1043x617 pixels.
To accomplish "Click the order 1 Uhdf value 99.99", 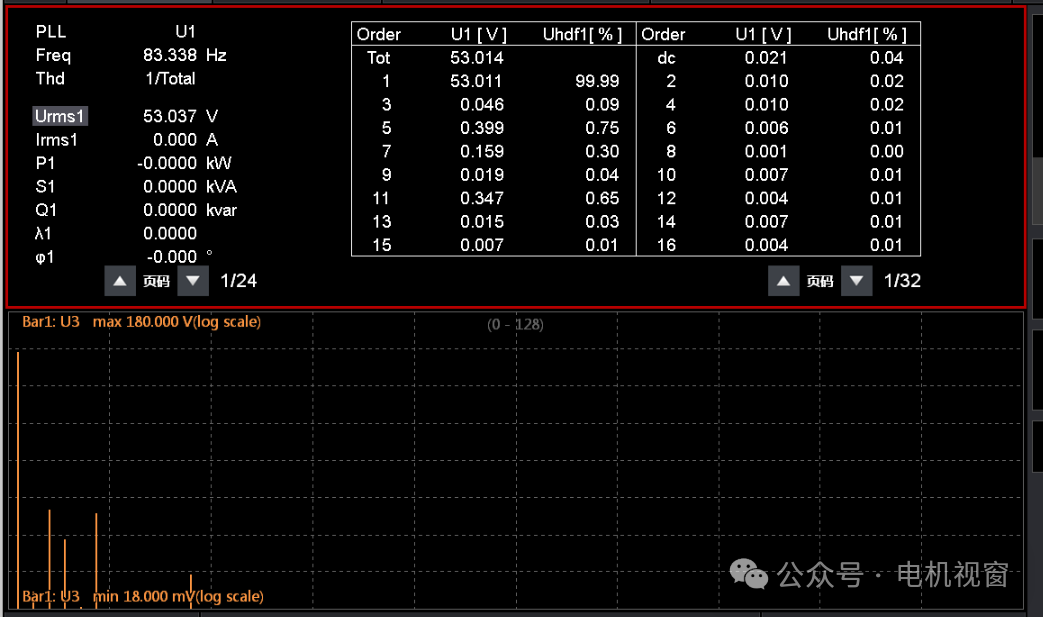I will tap(597, 81).
